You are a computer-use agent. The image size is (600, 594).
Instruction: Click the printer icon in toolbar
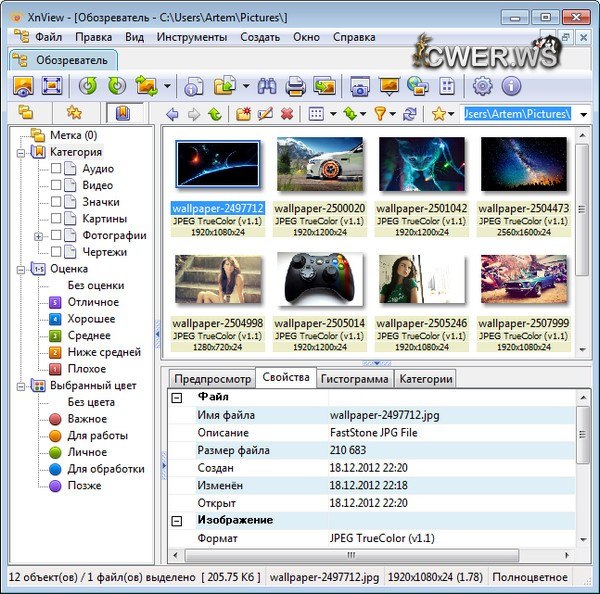tap(296, 86)
